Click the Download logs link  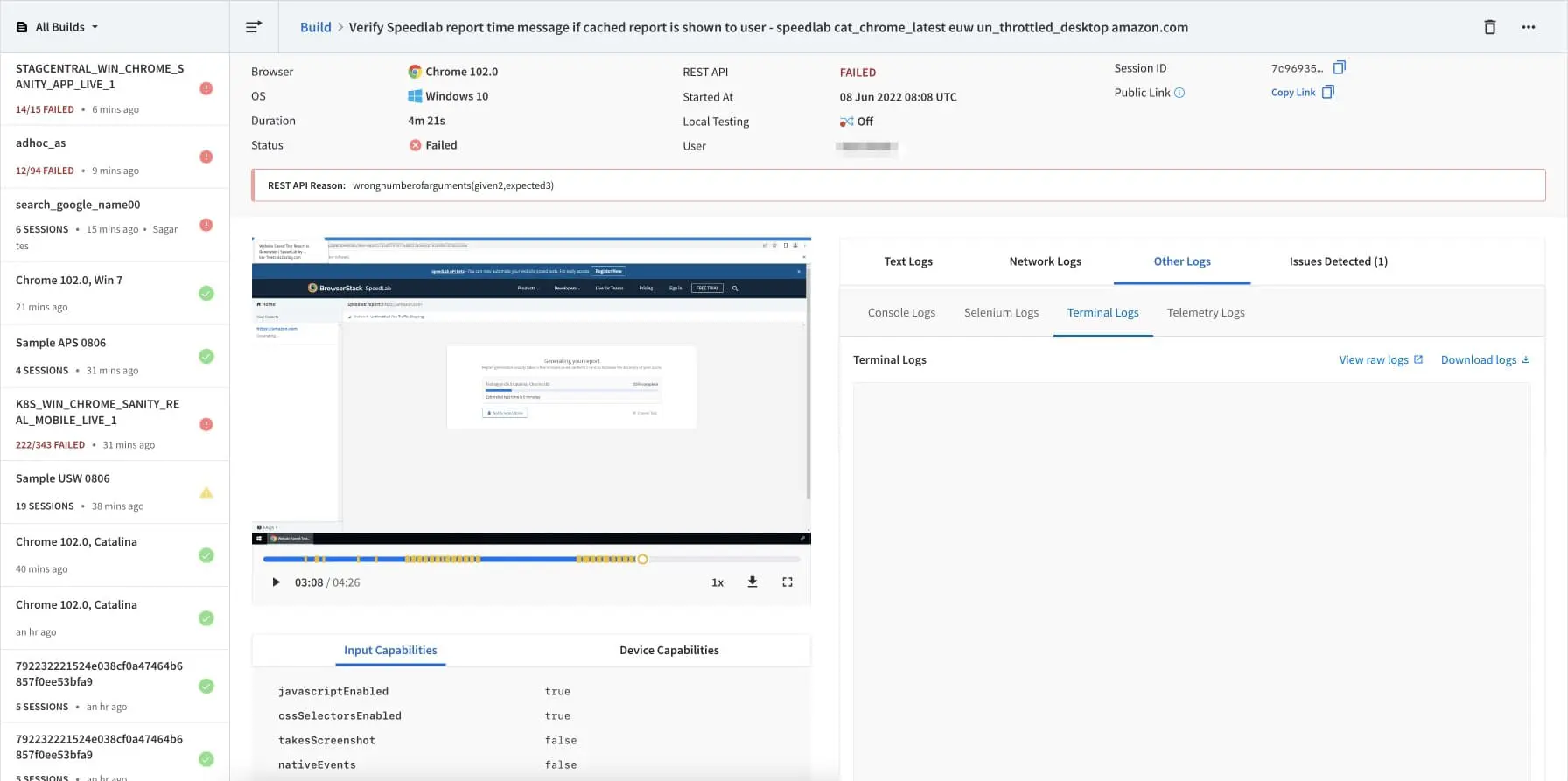[x=1484, y=359]
